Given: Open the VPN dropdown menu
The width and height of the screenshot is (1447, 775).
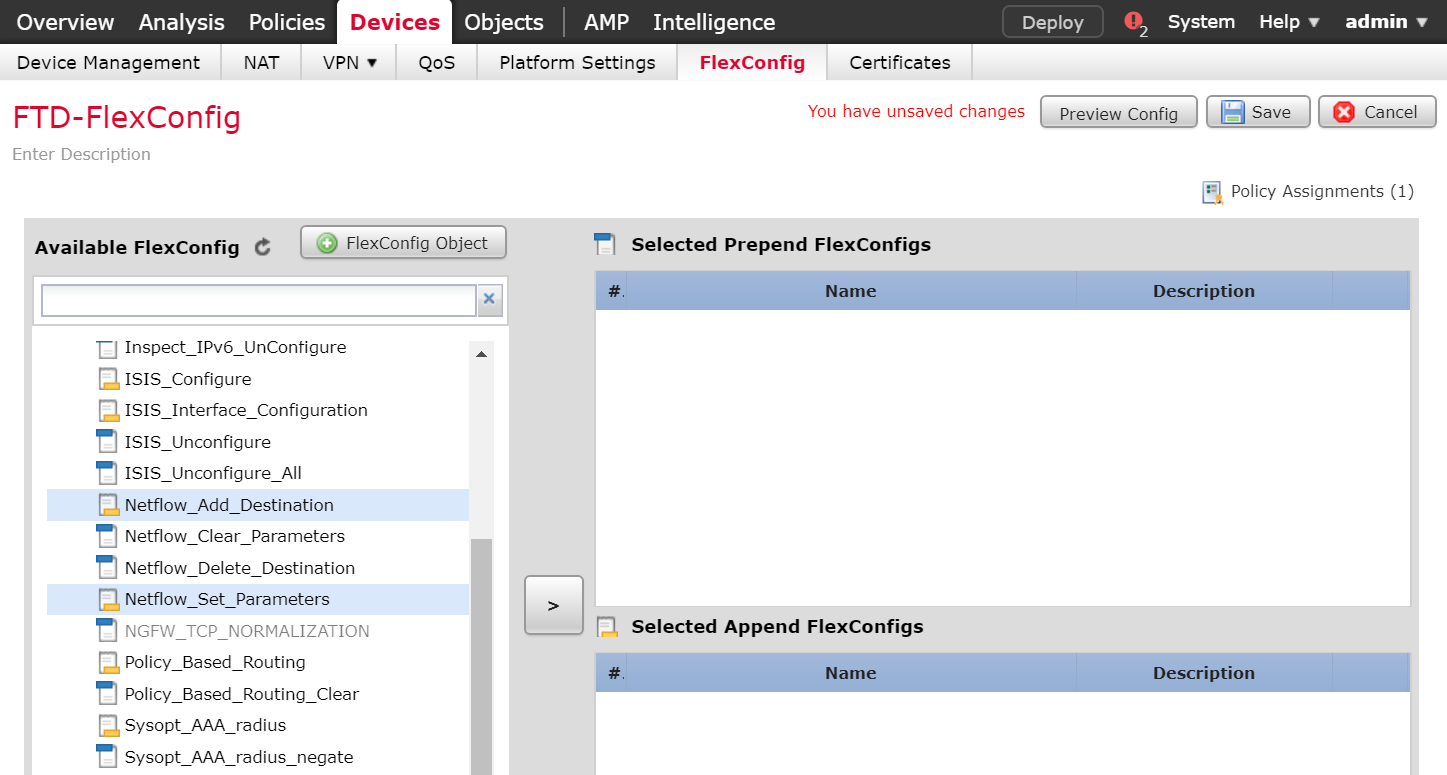Looking at the screenshot, I should click(x=351, y=62).
